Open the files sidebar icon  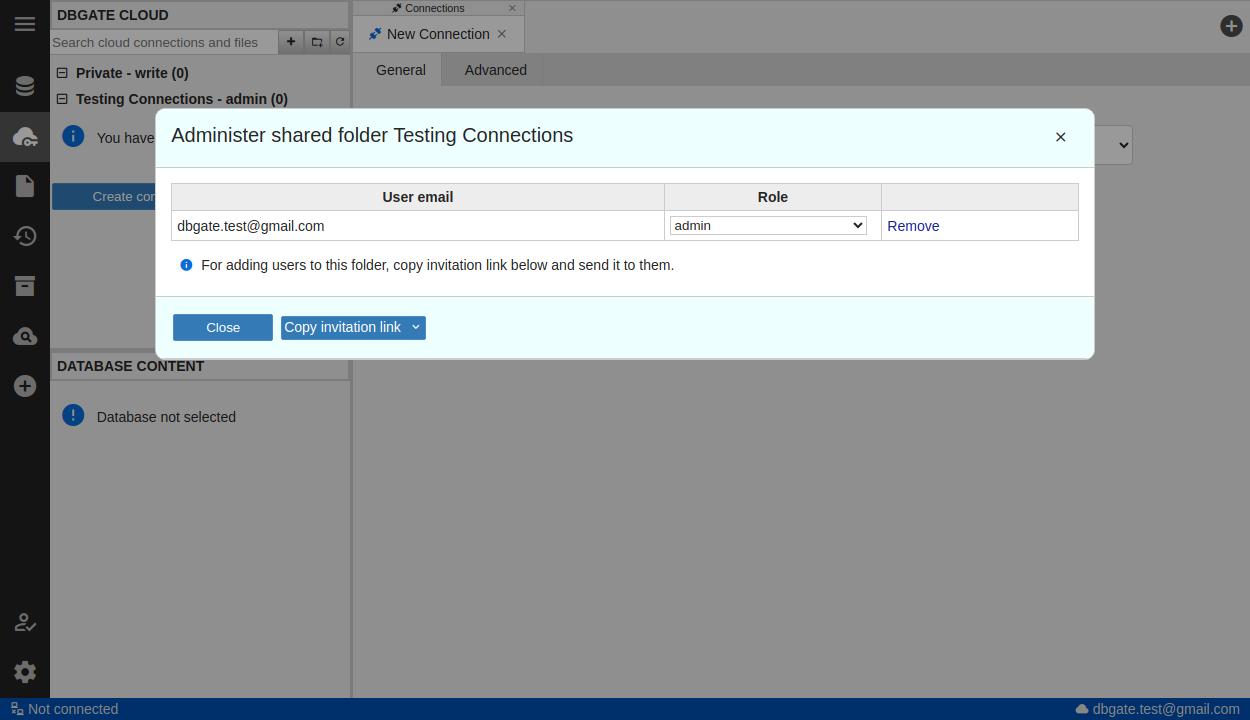[x=25, y=186]
